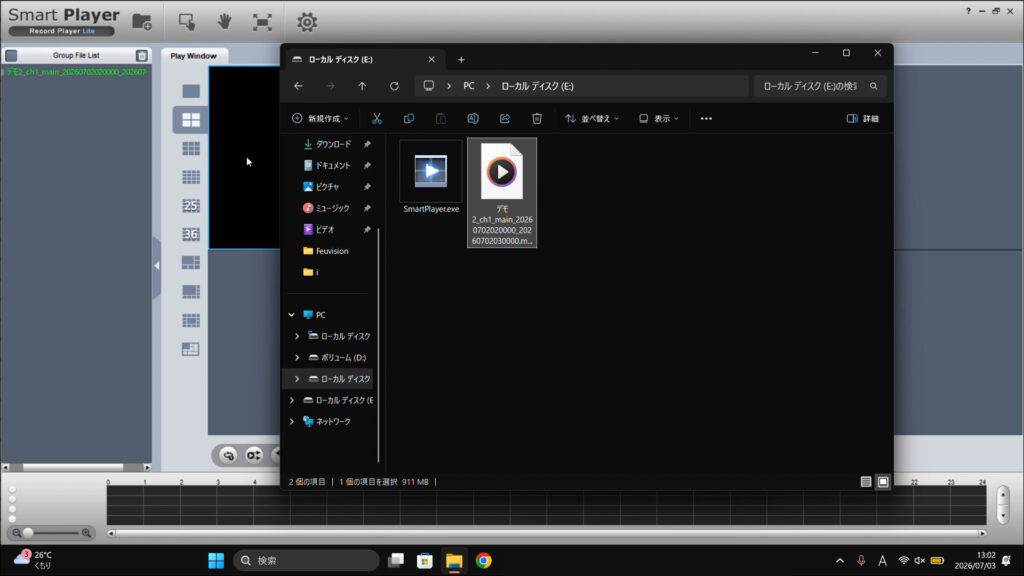Choose the 36-split window layout
This screenshot has width=1024, height=576.
(191, 234)
